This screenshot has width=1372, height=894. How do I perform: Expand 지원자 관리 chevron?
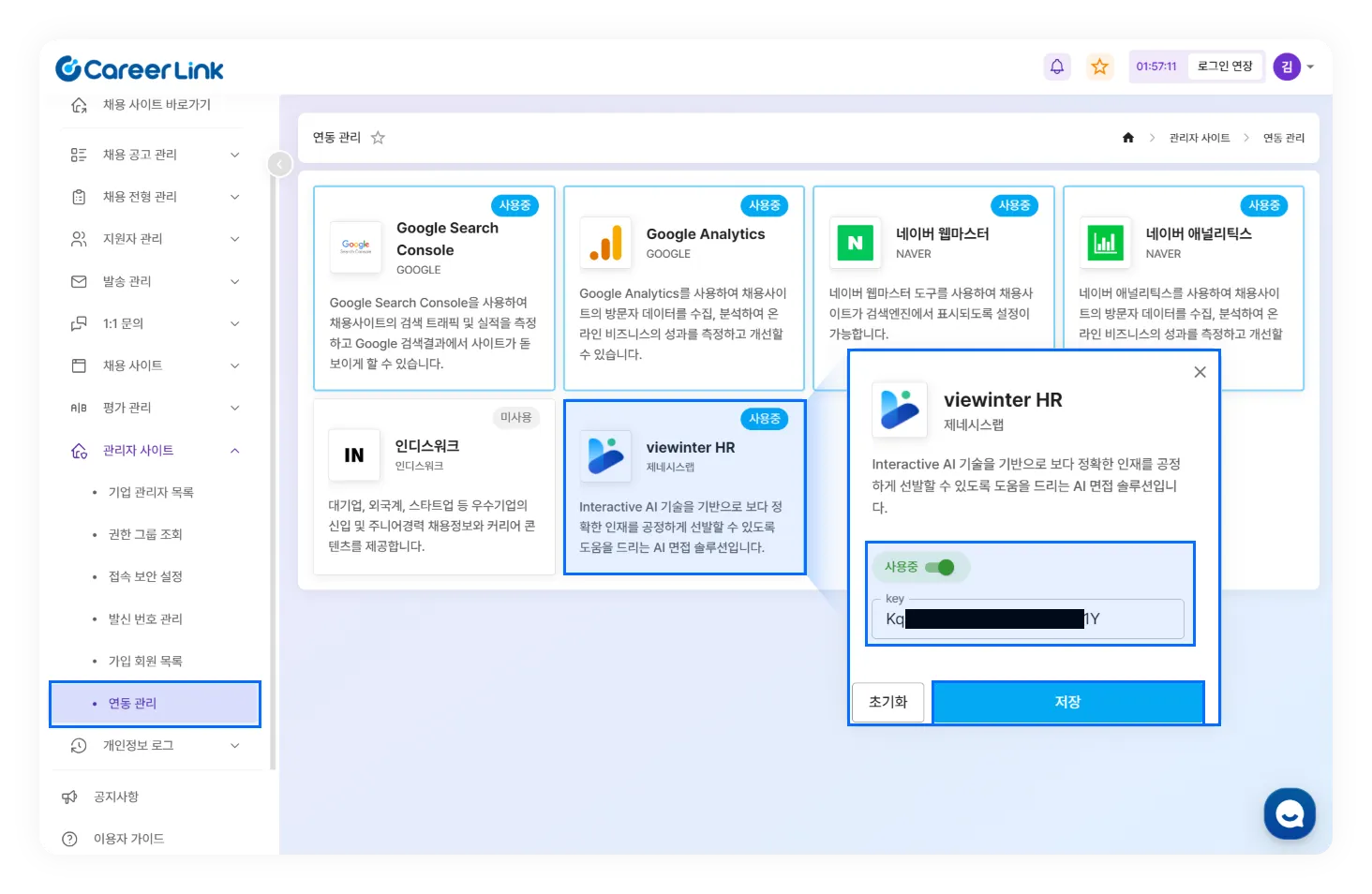tap(235, 239)
